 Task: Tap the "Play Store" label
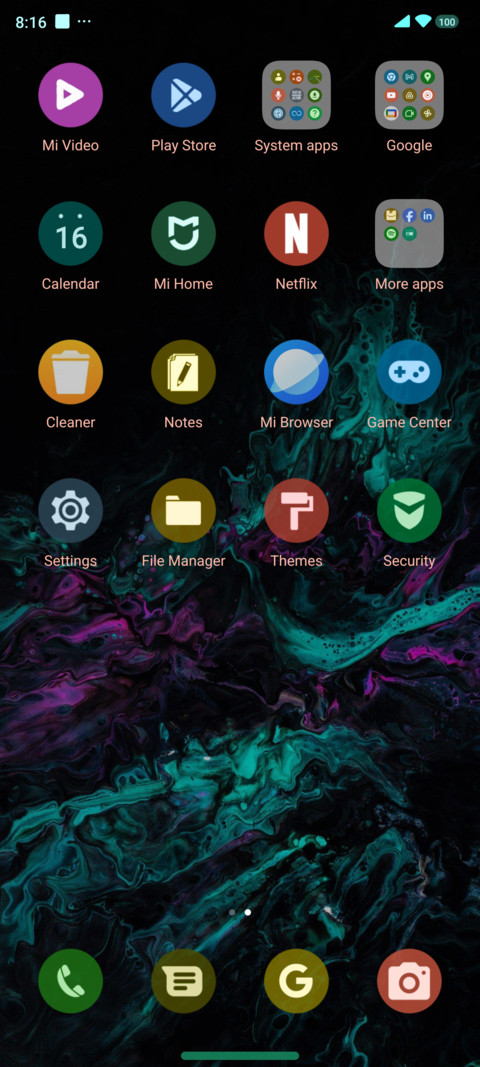(183, 145)
